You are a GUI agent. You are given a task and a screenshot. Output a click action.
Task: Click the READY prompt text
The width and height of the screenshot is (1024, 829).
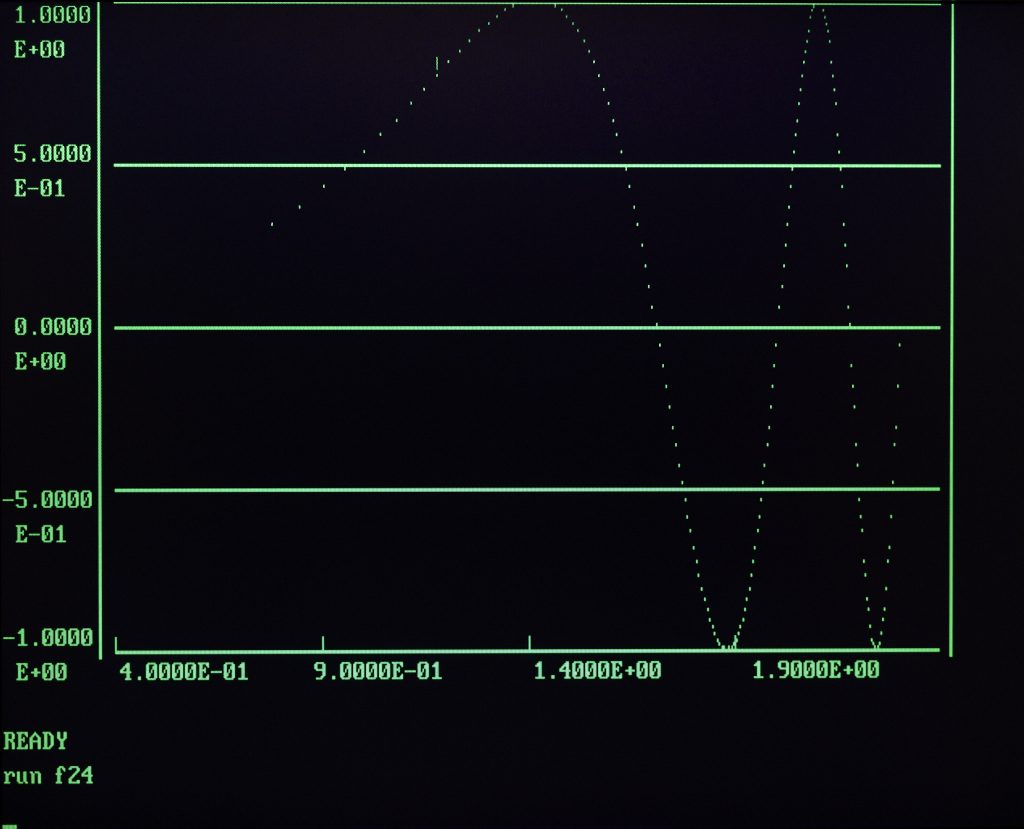(35, 741)
